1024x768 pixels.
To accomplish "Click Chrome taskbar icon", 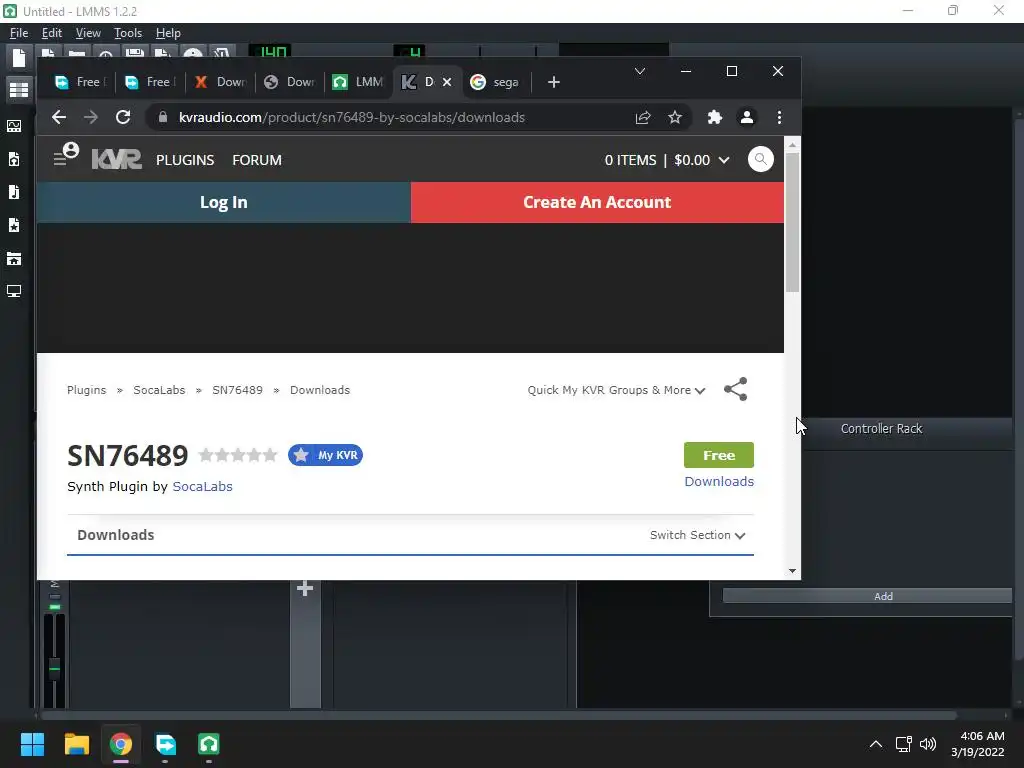I will point(121,744).
